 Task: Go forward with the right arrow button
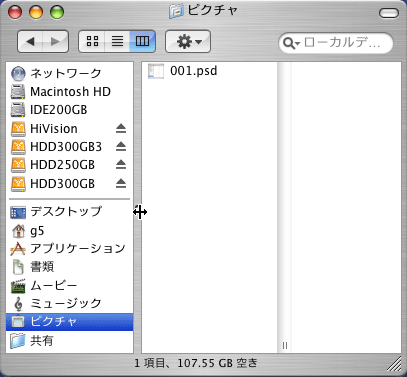point(56,42)
